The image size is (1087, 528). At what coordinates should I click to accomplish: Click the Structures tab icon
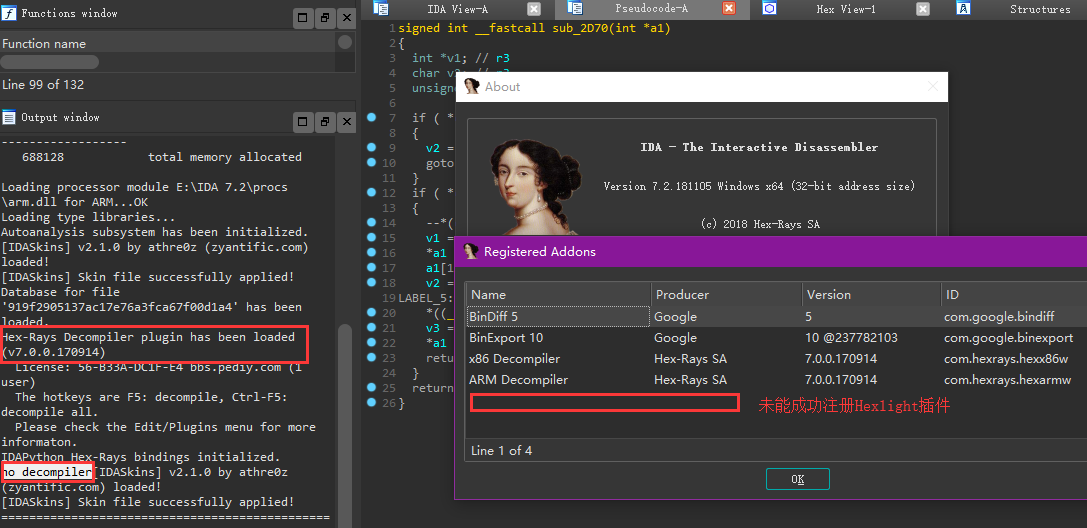[963, 8]
